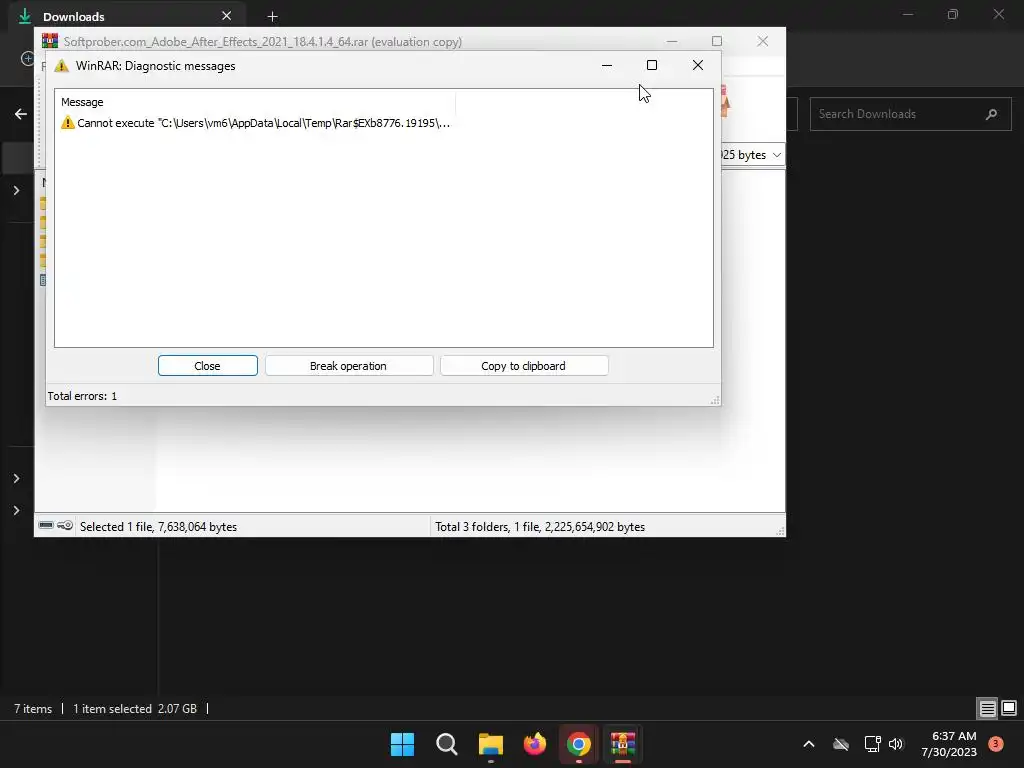Maximize the WinRAR archive window

coord(717,41)
